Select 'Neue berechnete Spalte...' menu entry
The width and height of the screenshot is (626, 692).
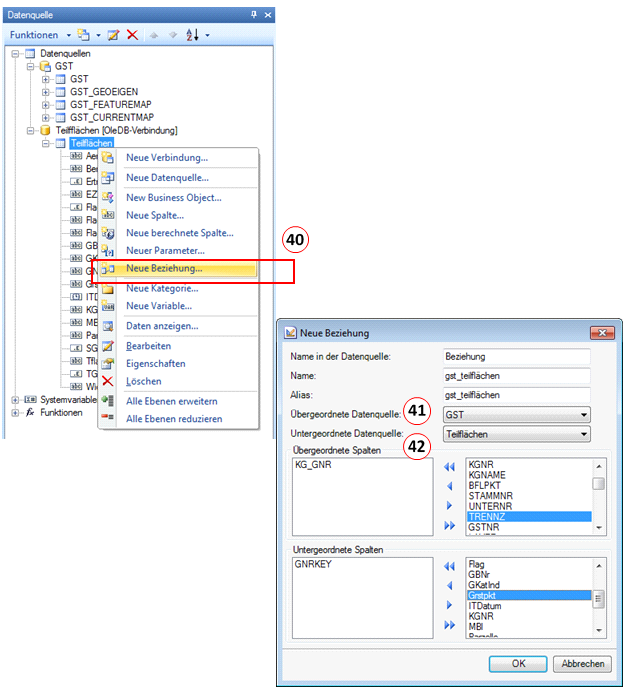179,233
